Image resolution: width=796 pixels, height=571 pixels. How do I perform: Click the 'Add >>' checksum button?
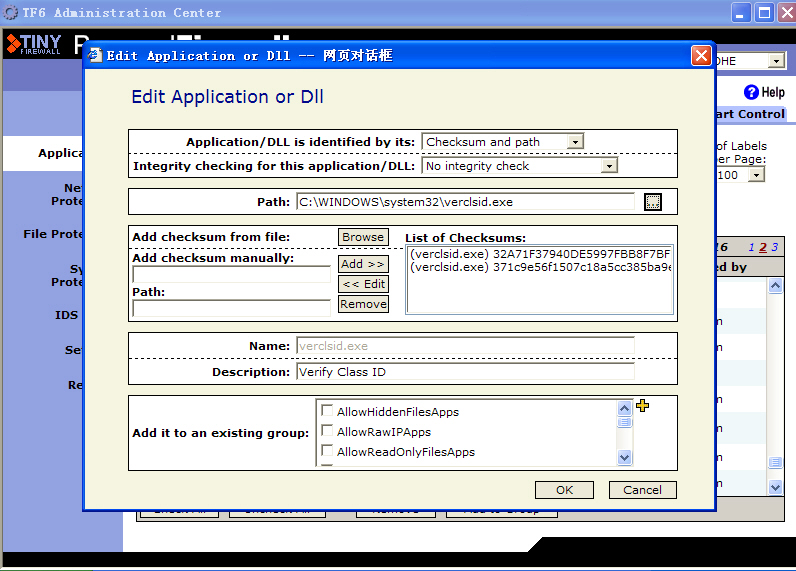click(x=363, y=264)
